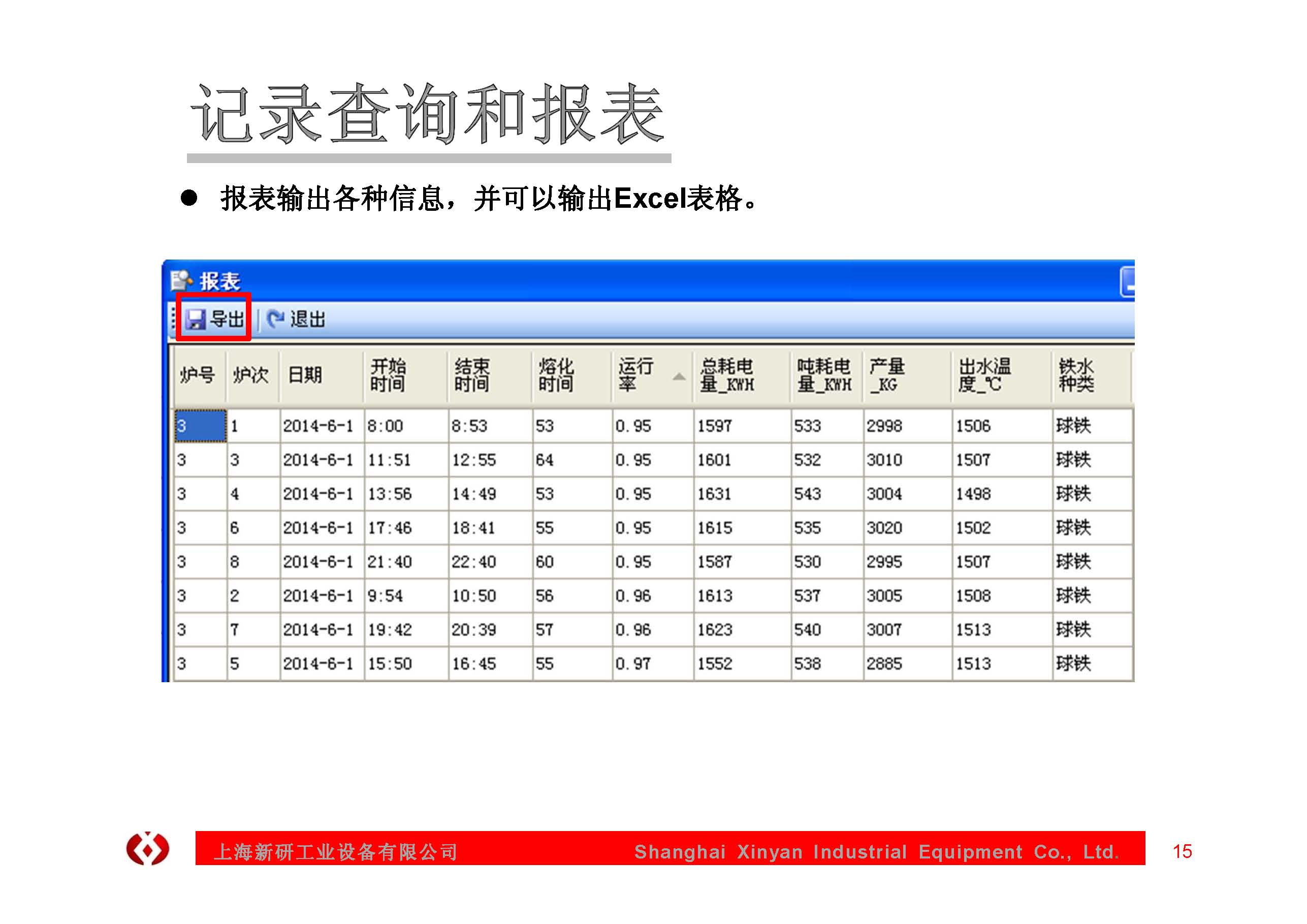Viewport: 1307px width, 924px height.
Task: Select the start time cell 19:42
Action: tap(406, 630)
